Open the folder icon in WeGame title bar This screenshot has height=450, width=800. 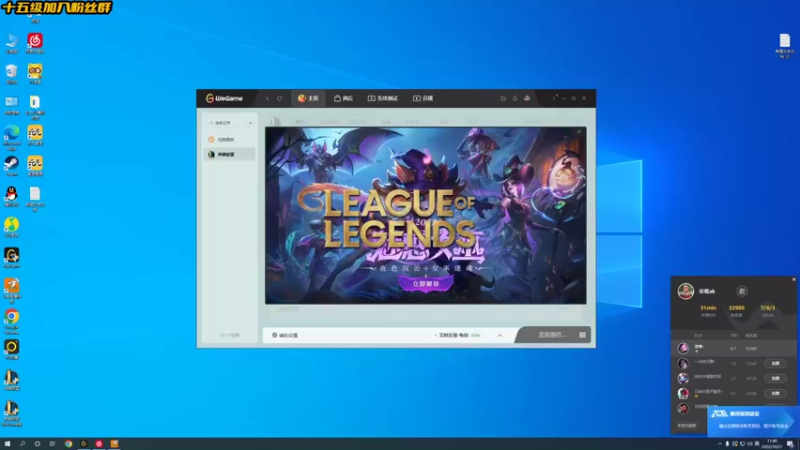tap(503, 98)
